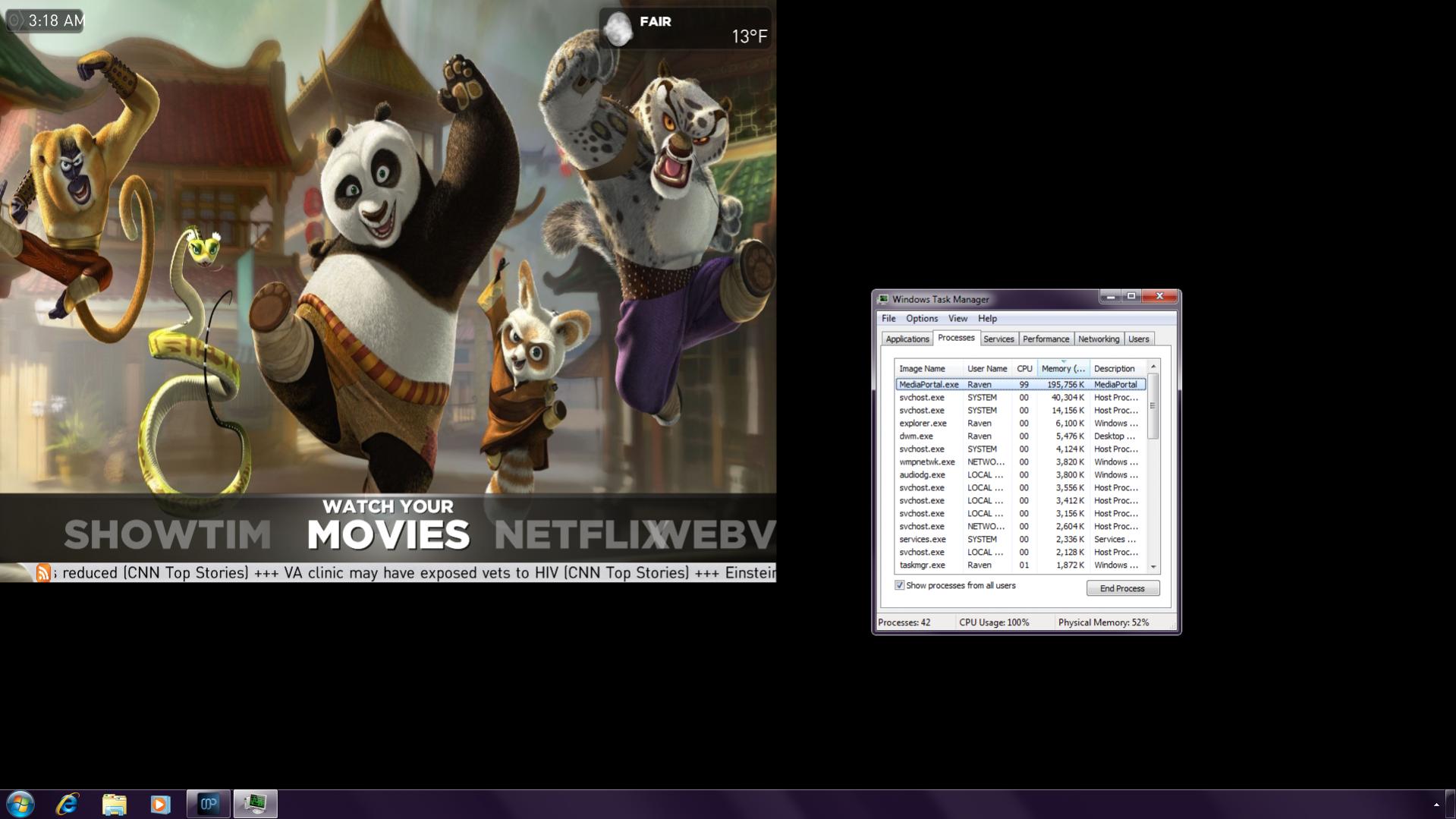Select the MediaPortal.exe process row
Screen dimensions: 1456x819
(x=1020, y=385)
